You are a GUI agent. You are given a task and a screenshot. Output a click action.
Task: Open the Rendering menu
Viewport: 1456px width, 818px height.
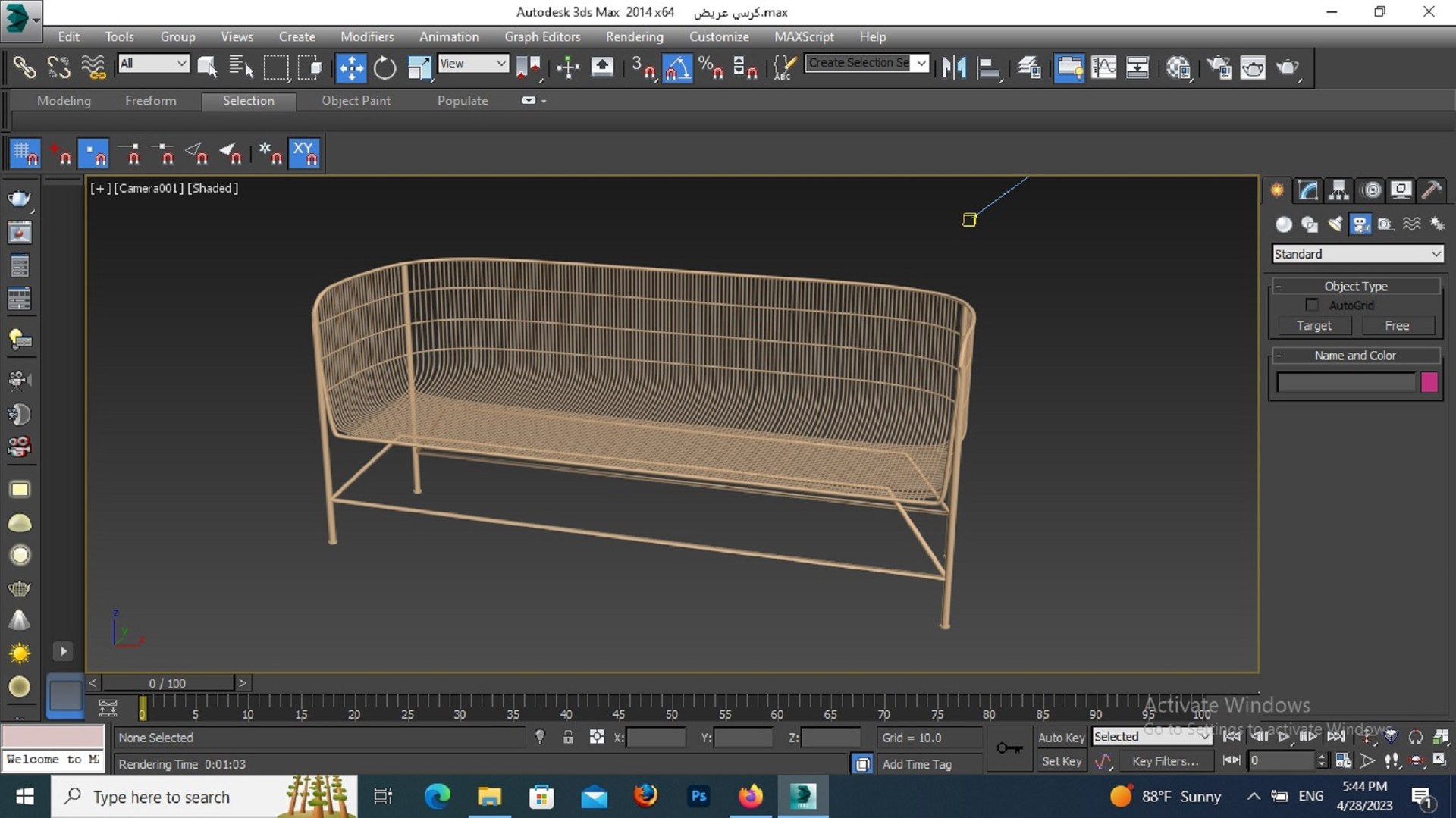[634, 36]
